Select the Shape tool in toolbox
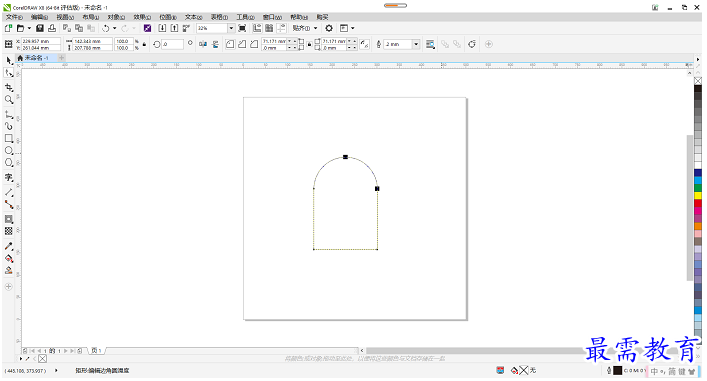Image resolution: width=707 pixels, height=381 pixels. (9, 73)
